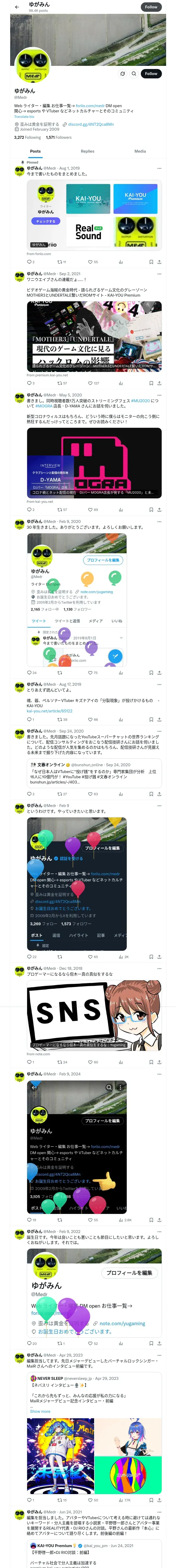The height and width of the screenshot is (1568, 176).
Task: Switch to the Replies tab
Action: click(87, 151)
